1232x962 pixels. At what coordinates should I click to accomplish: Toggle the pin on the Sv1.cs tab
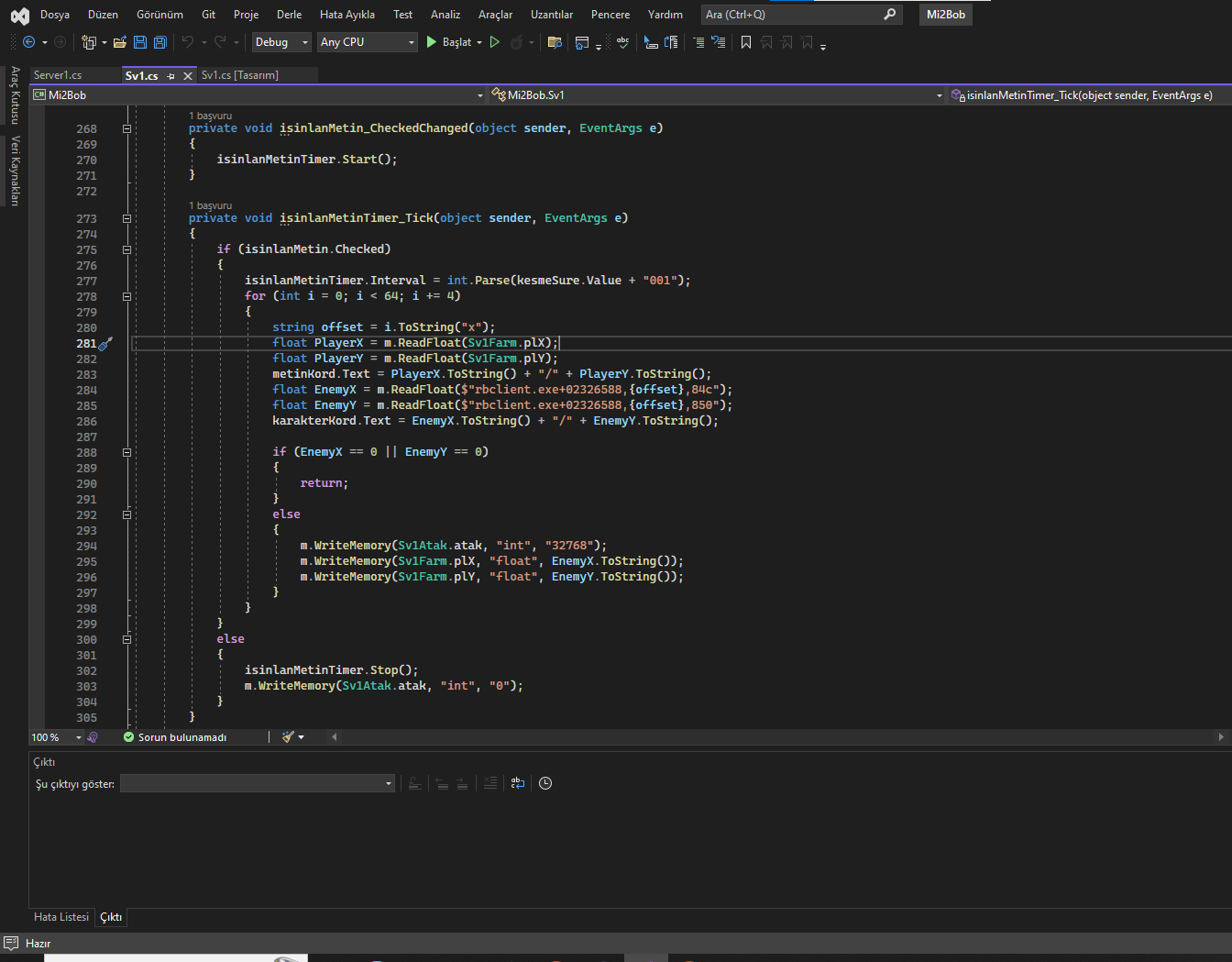tap(170, 76)
